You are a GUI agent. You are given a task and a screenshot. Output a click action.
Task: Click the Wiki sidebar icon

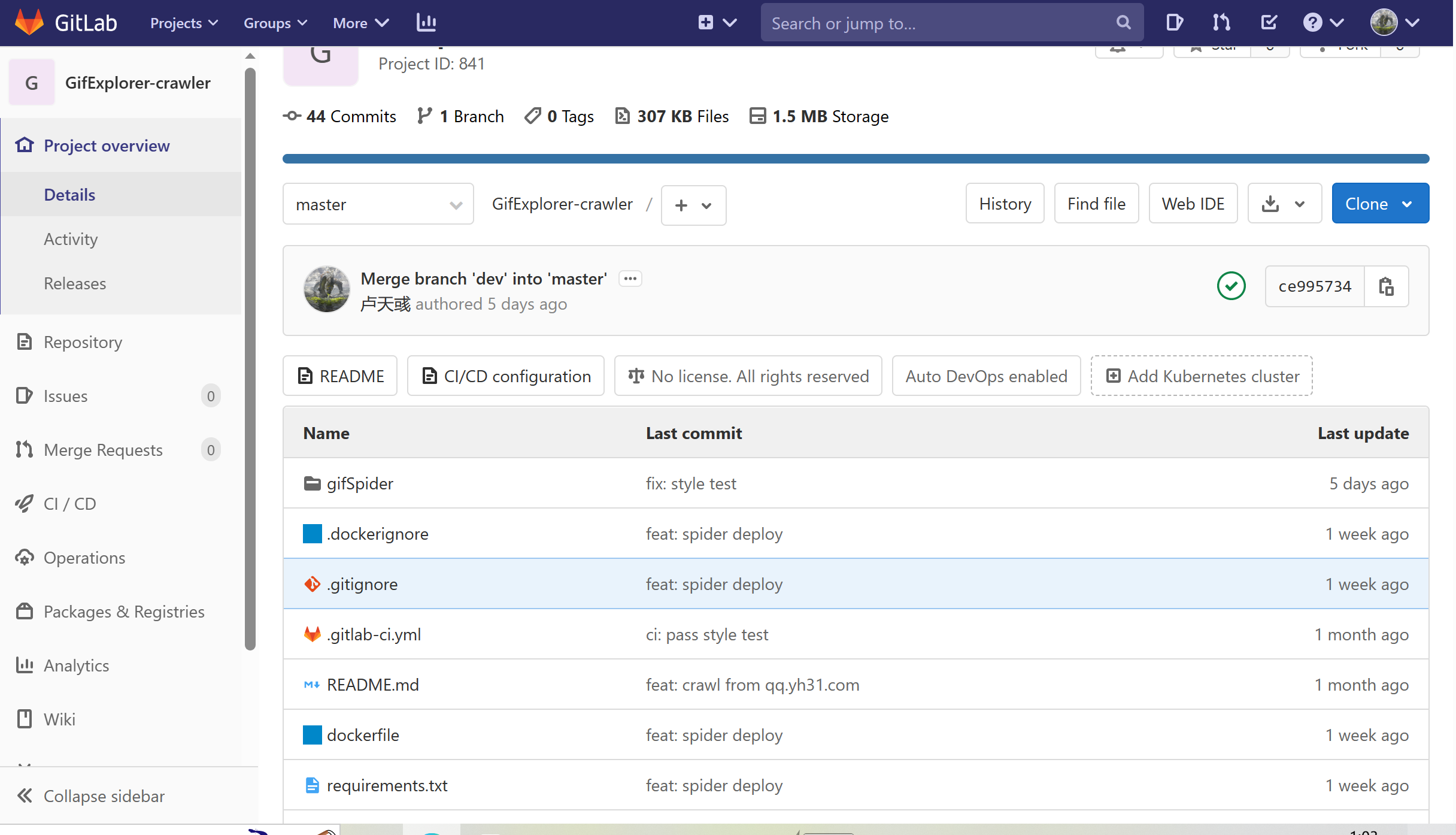[x=25, y=719]
